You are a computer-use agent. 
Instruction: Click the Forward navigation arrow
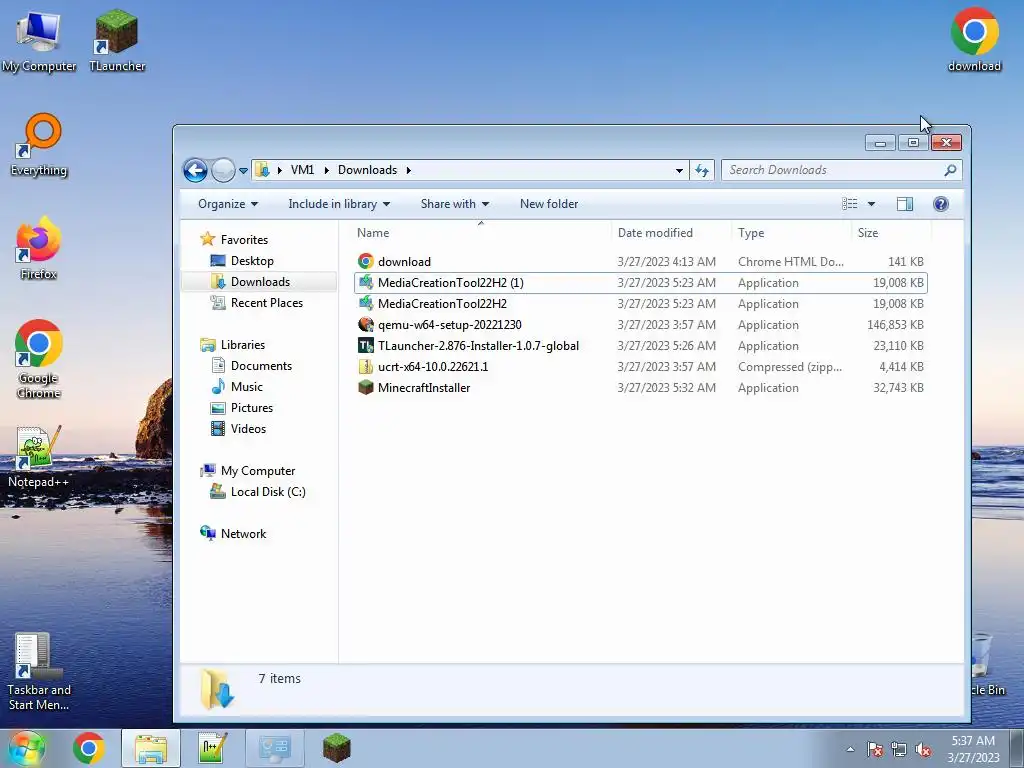point(223,170)
